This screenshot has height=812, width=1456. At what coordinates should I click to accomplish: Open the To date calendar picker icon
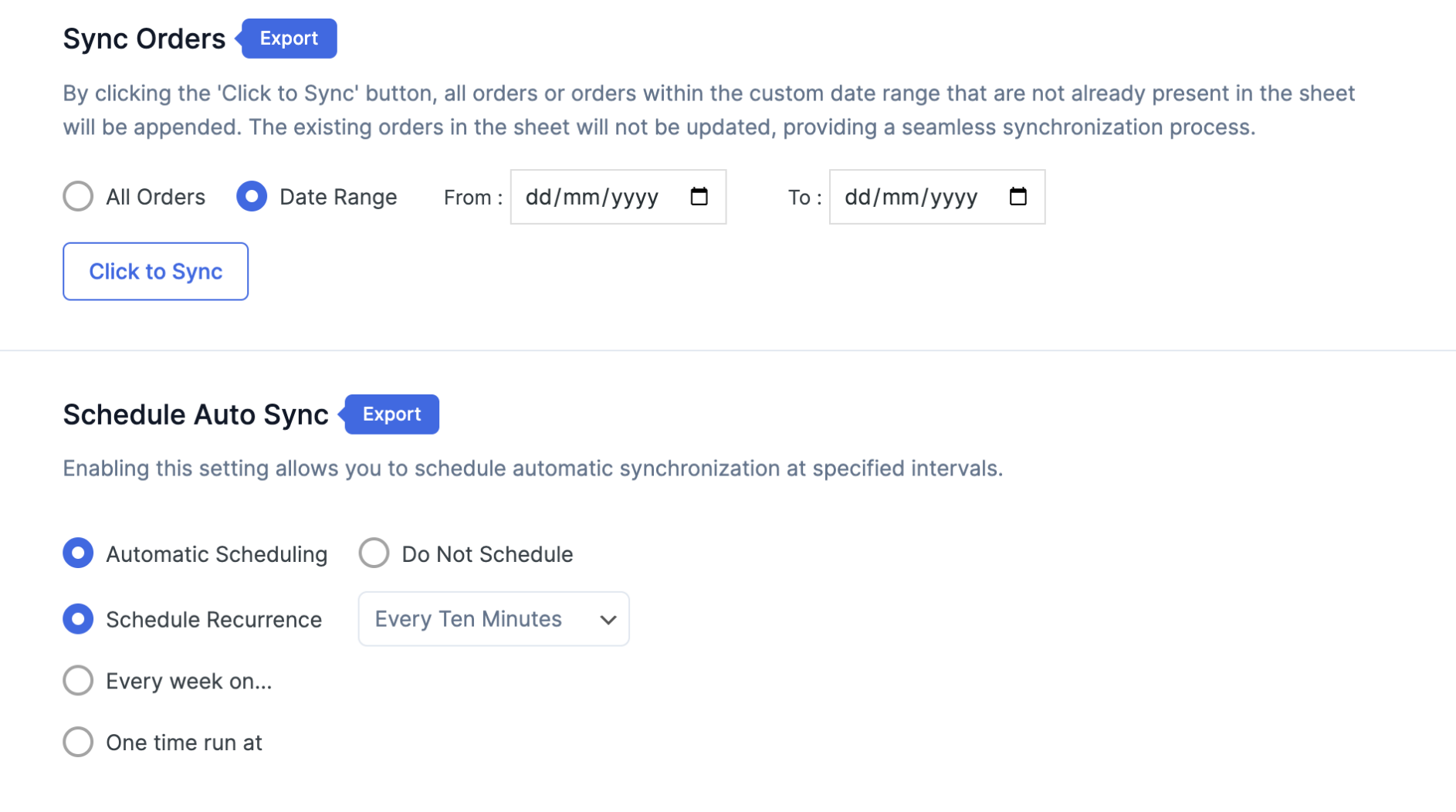coord(1018,197)
